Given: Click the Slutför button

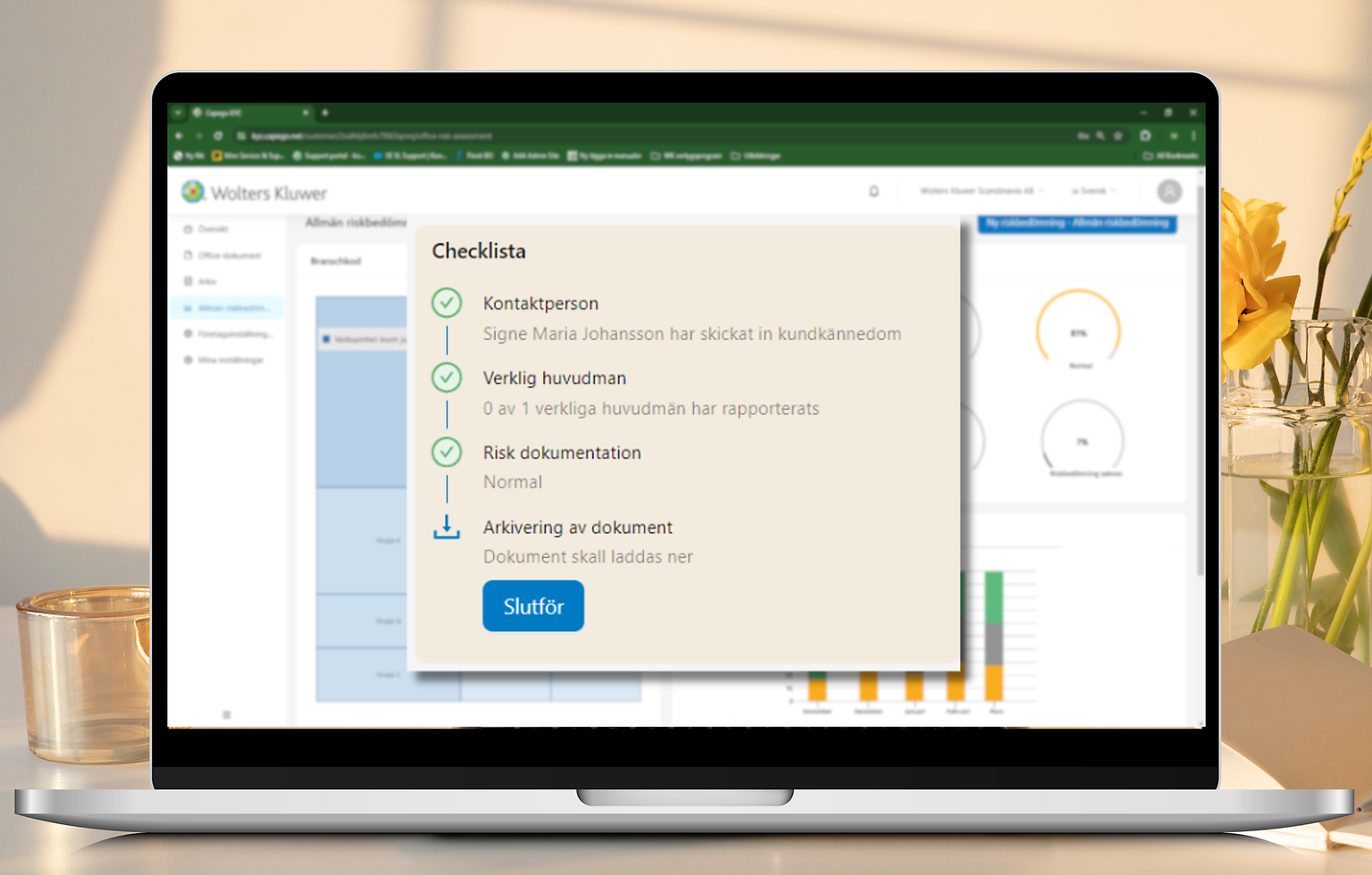Looking at the screenshot, I should click(x=533, y=606).
